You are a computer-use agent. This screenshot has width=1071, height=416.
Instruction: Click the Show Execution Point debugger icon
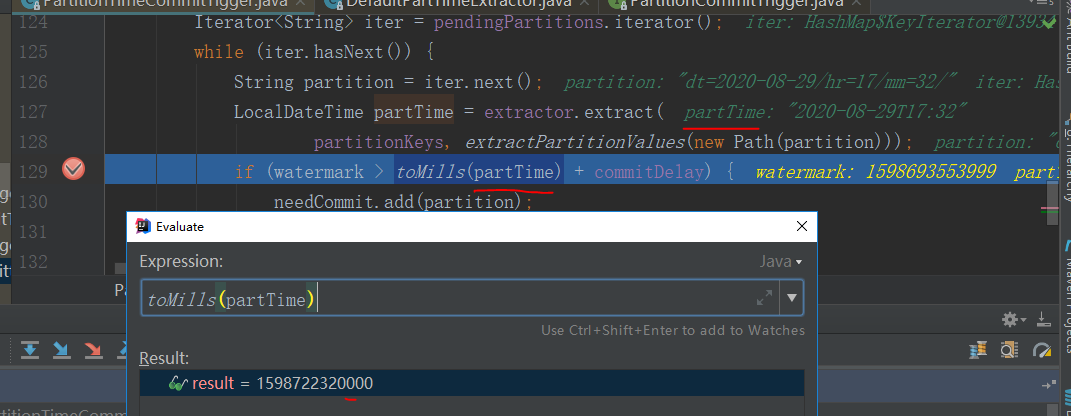29,350
